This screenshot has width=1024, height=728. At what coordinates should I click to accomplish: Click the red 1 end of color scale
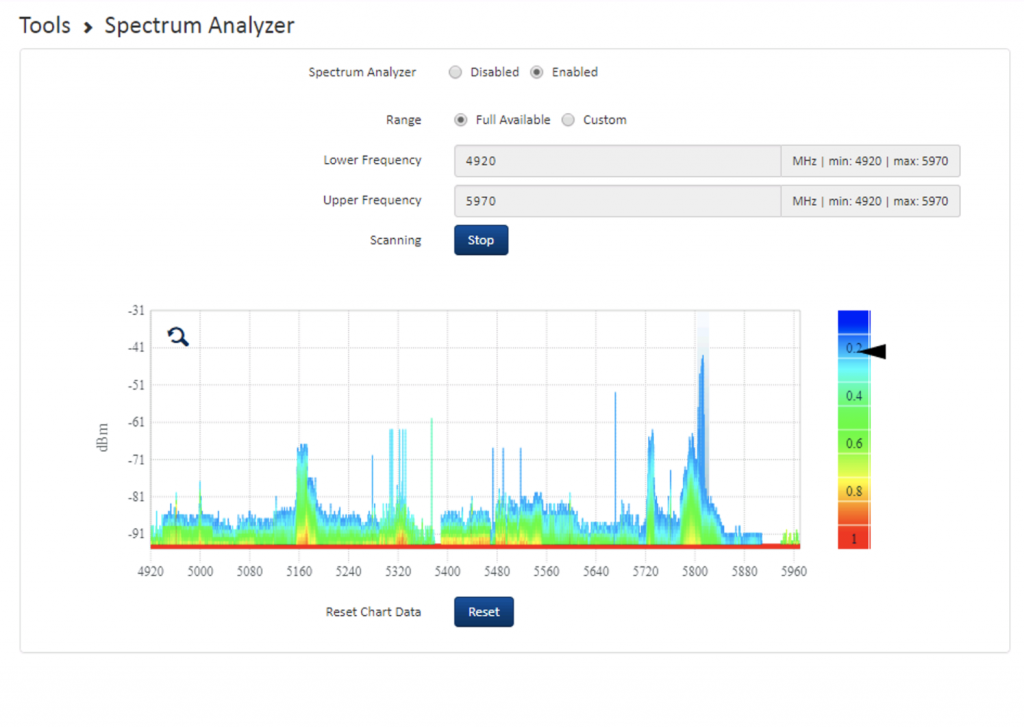tap(854, 539)
